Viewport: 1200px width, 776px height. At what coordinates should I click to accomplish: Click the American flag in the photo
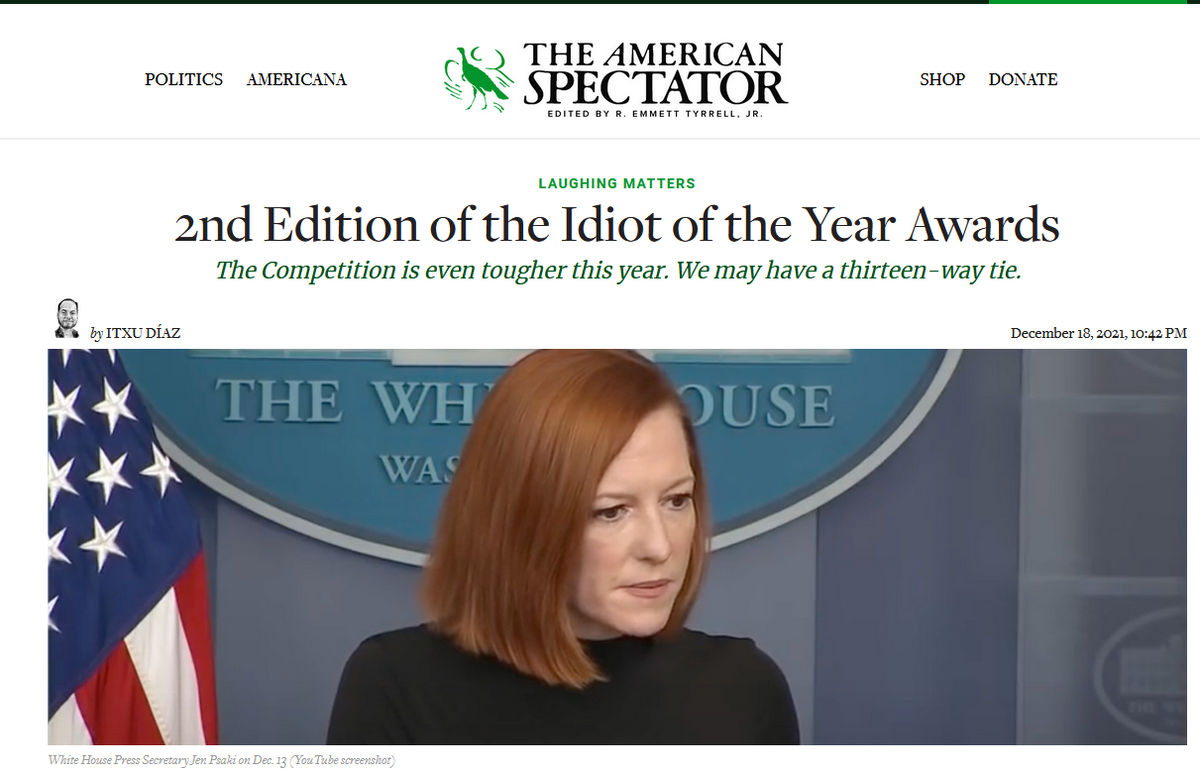click(x=128, y=546)
